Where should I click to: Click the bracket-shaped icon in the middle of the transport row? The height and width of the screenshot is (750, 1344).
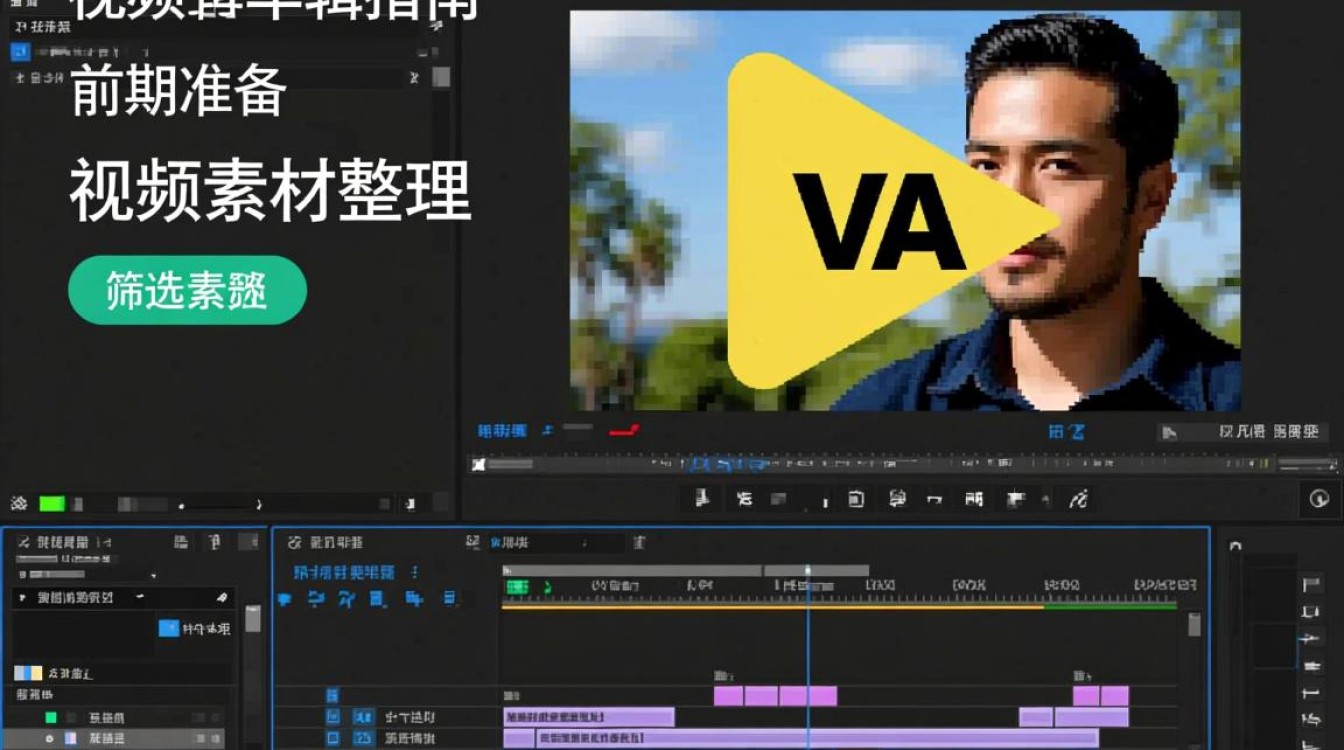click(934, 498)
